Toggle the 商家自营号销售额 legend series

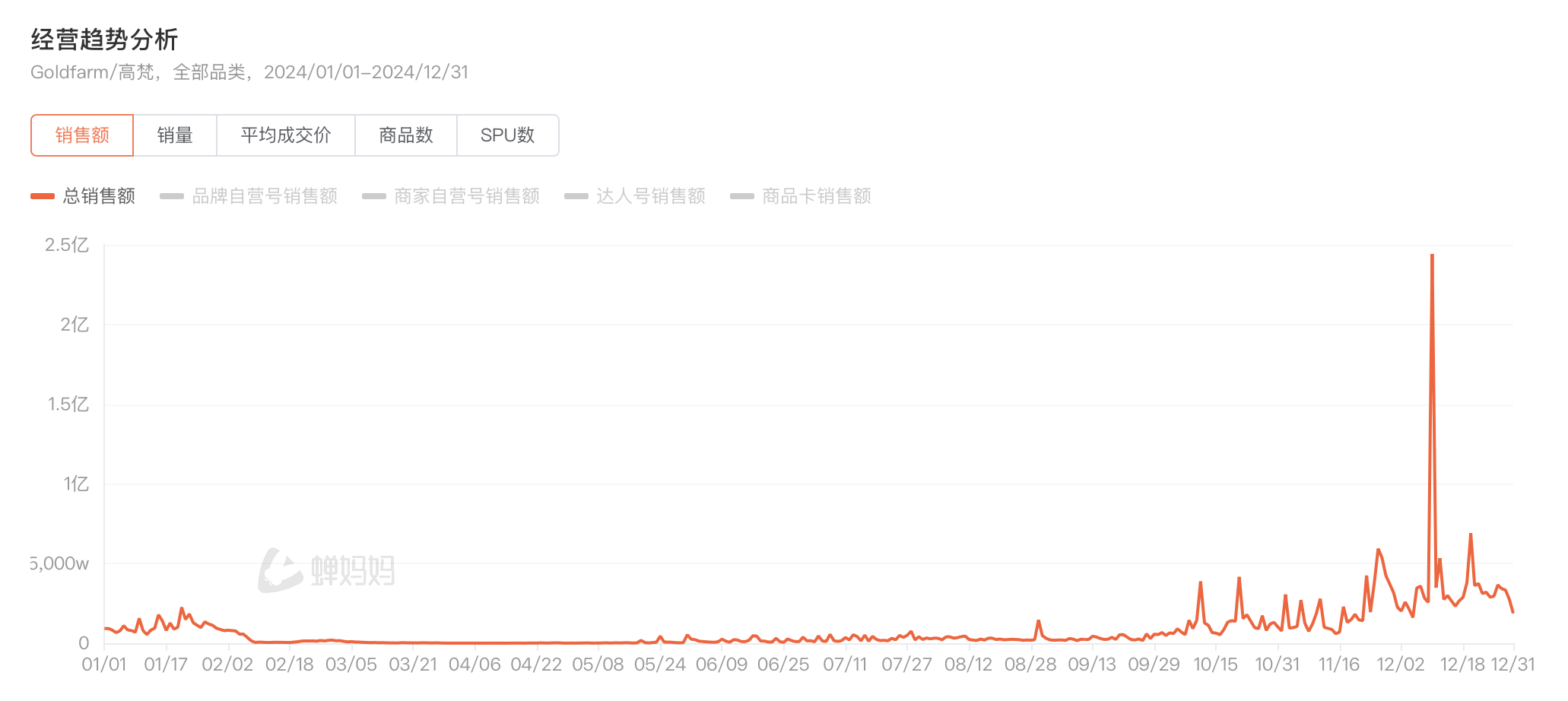click(x=466, y=196)
